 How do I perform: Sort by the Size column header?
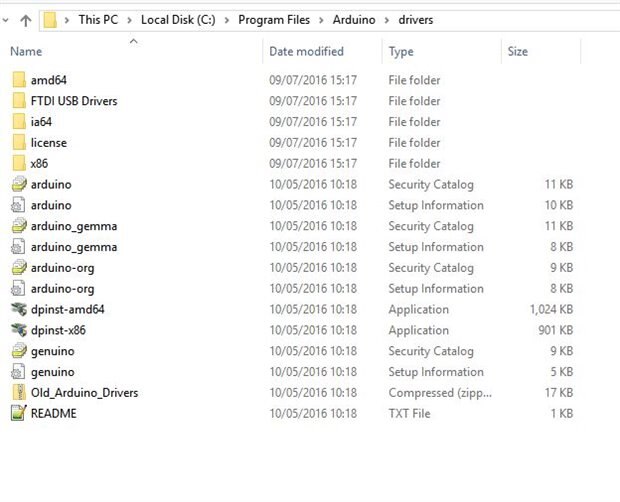click(x=517, y=51)
